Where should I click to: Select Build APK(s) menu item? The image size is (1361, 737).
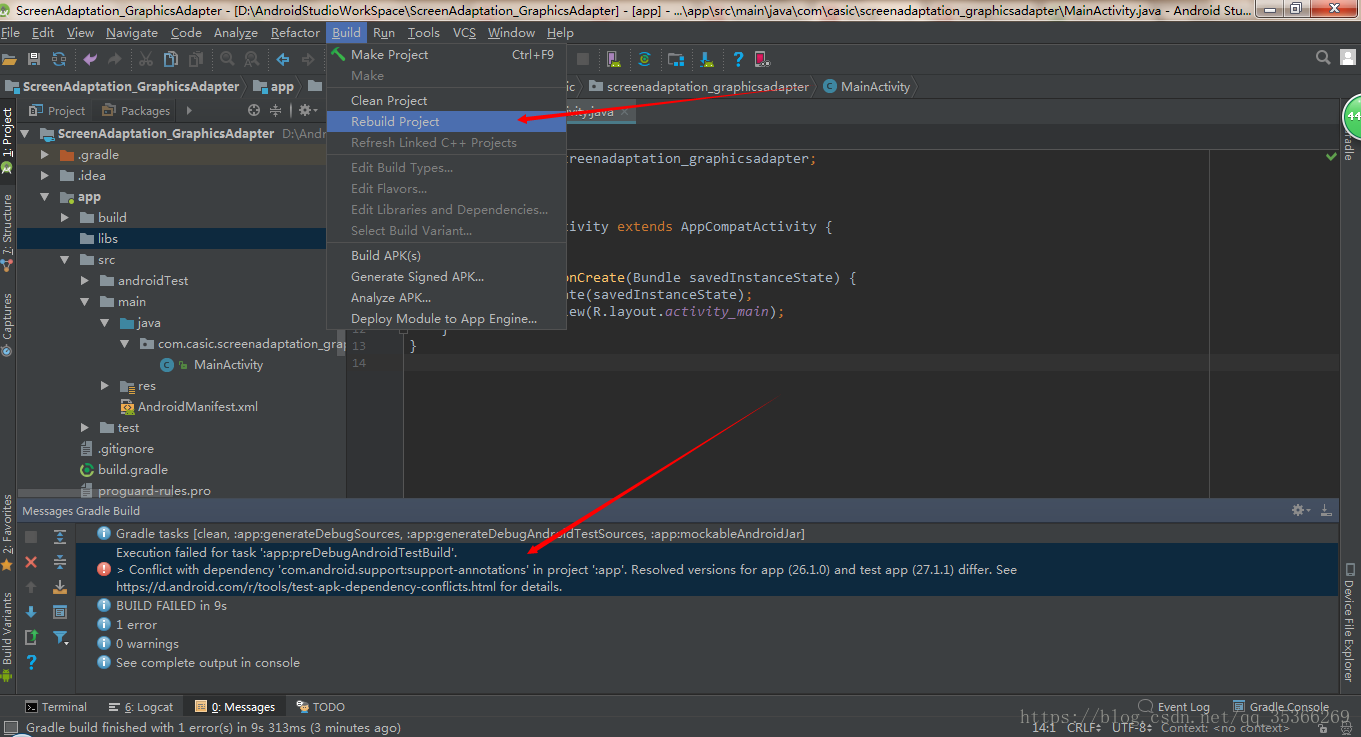(x=446, y=256)
